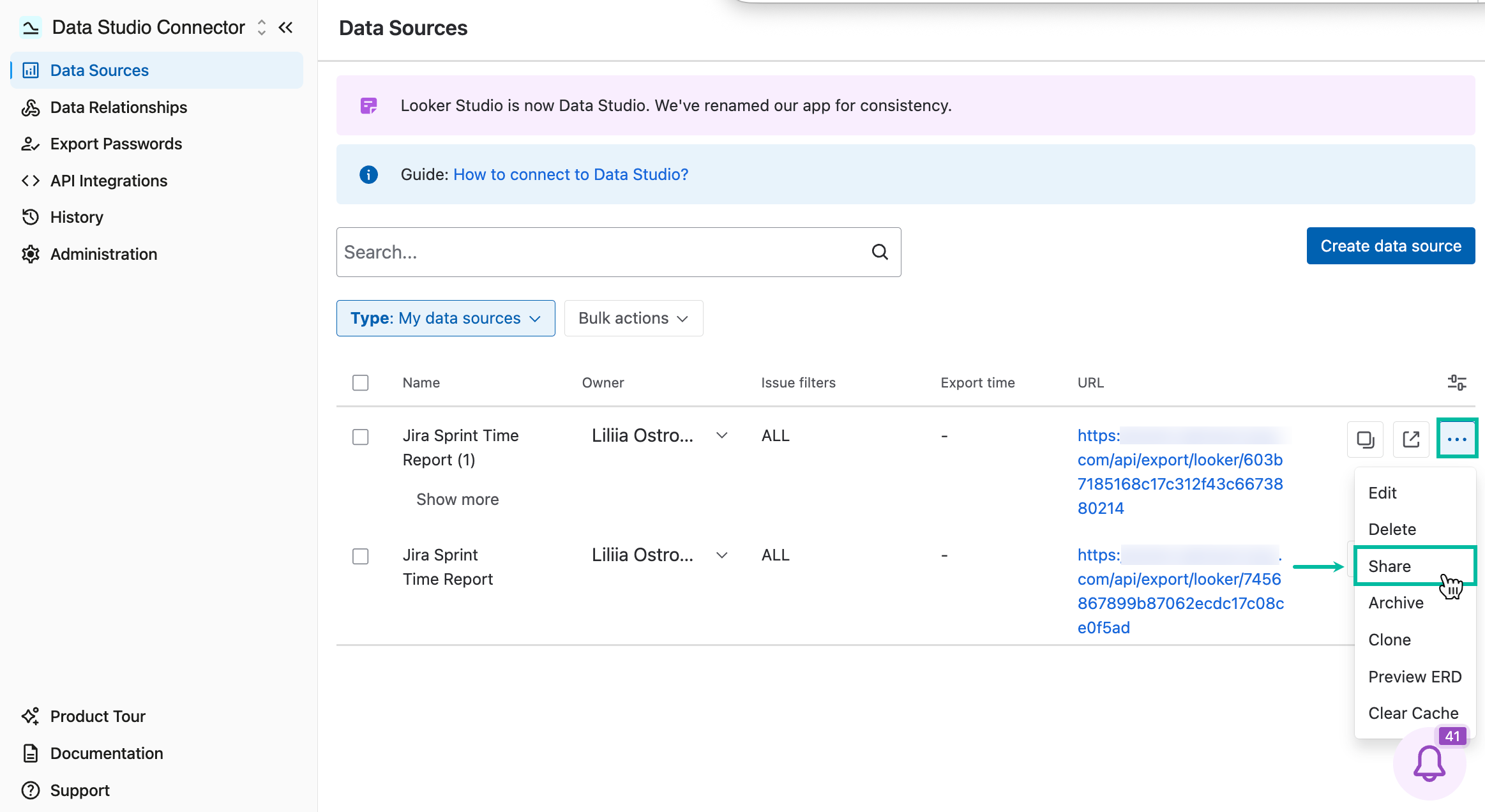Open Type: My data sources filter dropdown
Viewport: 1485px width, 812px height.
pyautogui.click(x=446, y=318)
